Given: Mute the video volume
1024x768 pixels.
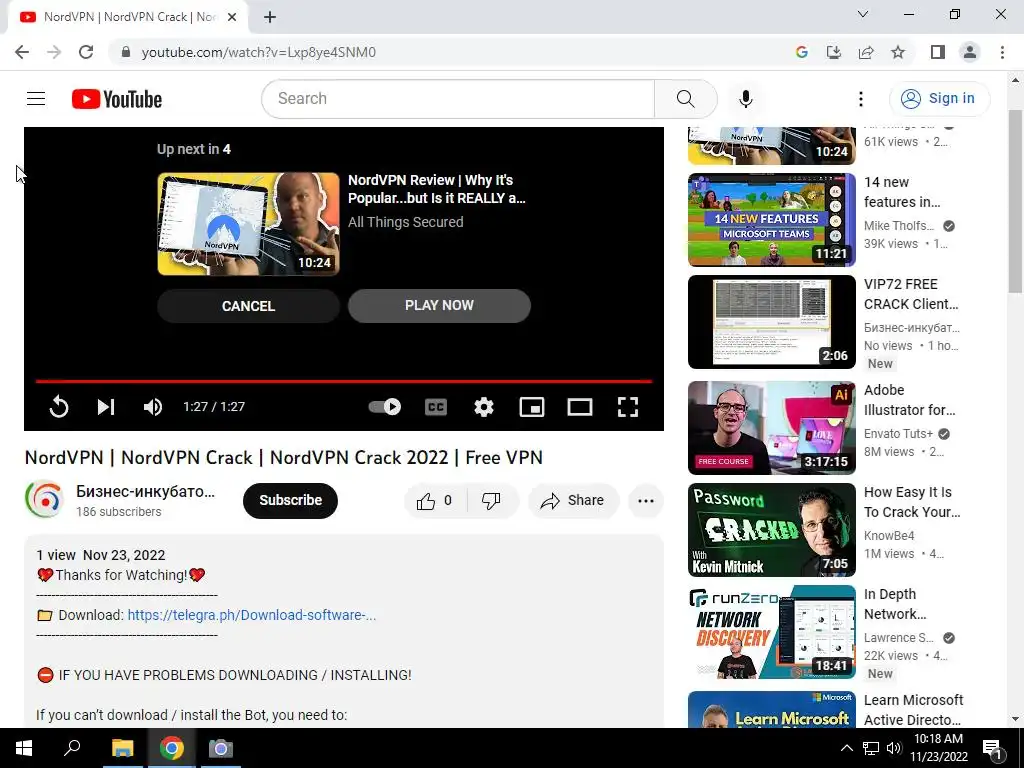Looking at the screenshot, I should point(153,407).
